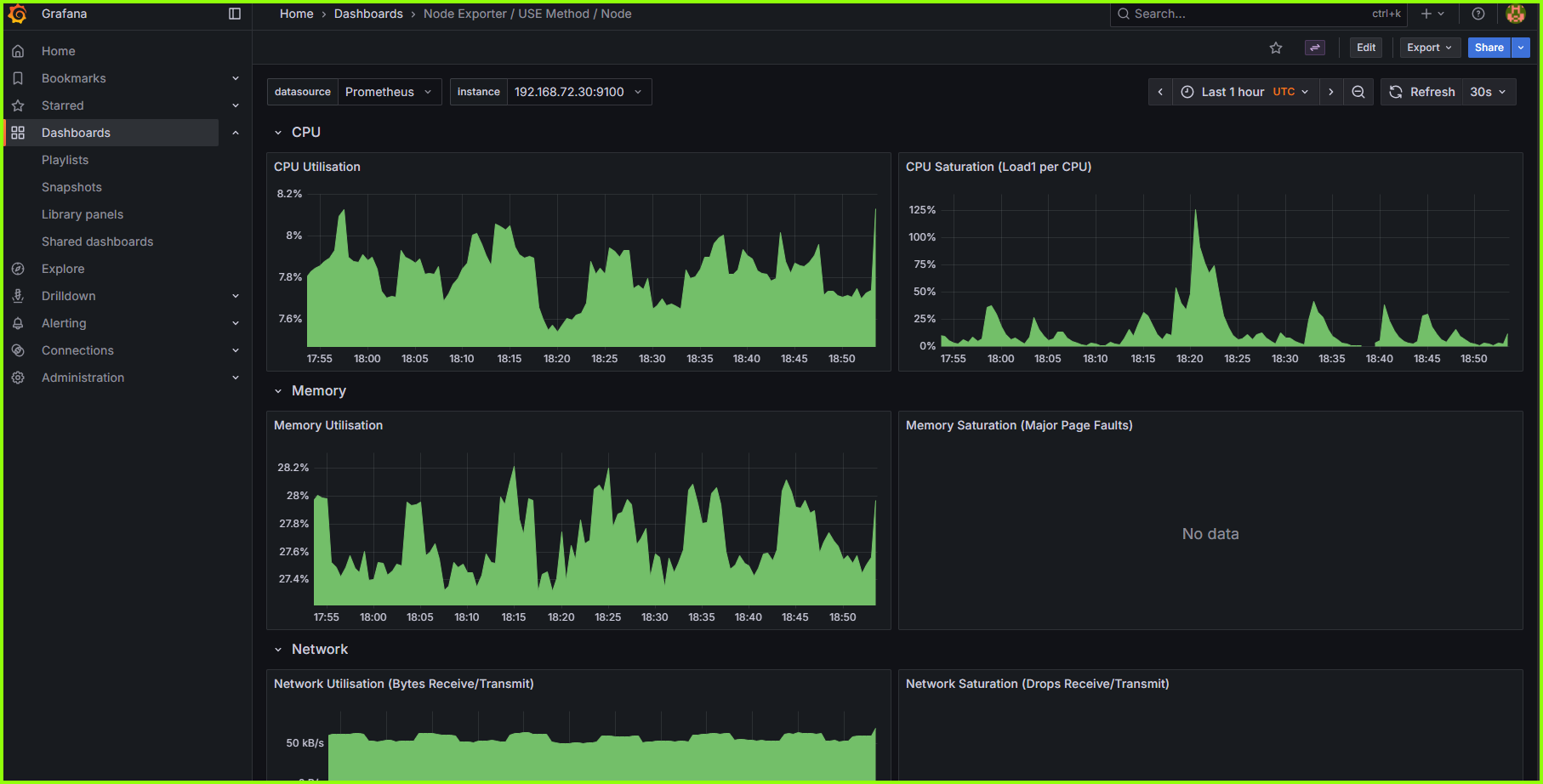The height and width of the screenshot is (784, 1543).
Task: Open the Administration gear icon
Action: pyautogui.click(x=18, y=378)
